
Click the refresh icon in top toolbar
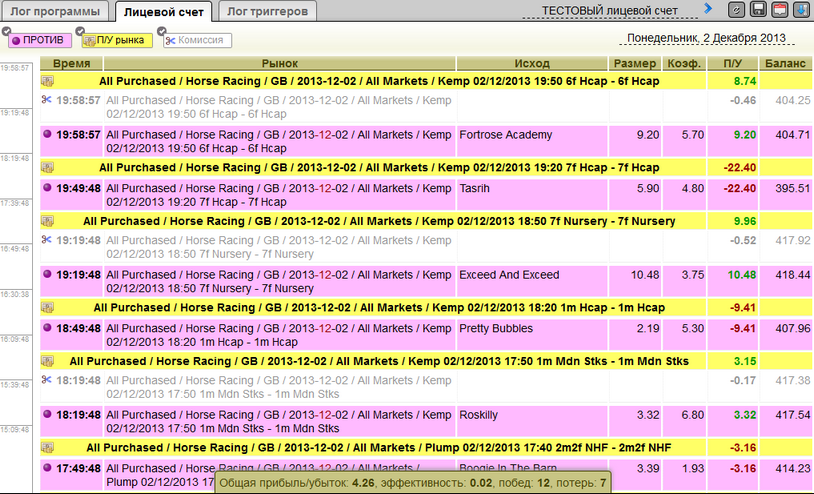[736, 9]
